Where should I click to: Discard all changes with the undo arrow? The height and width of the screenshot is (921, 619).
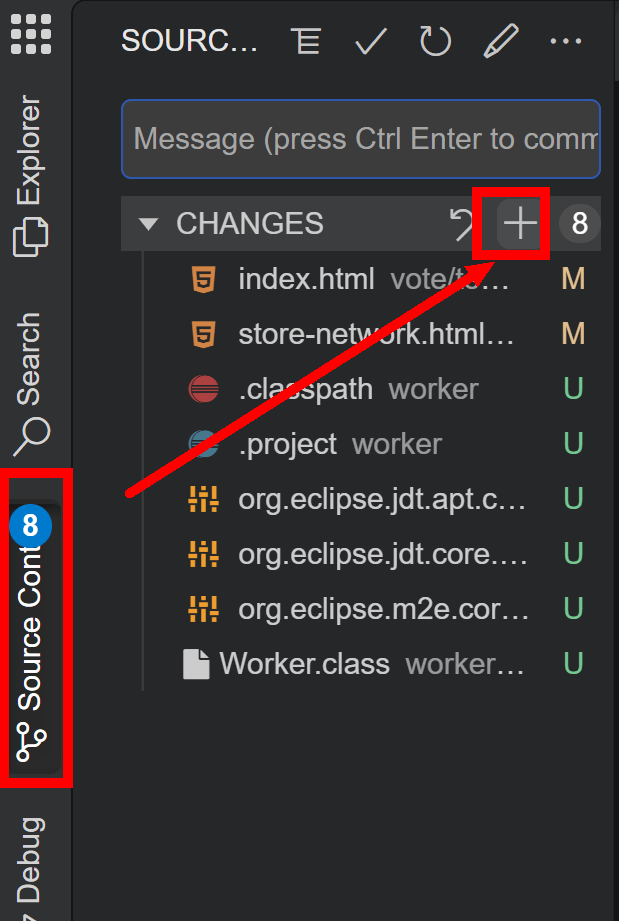(462, 224)
